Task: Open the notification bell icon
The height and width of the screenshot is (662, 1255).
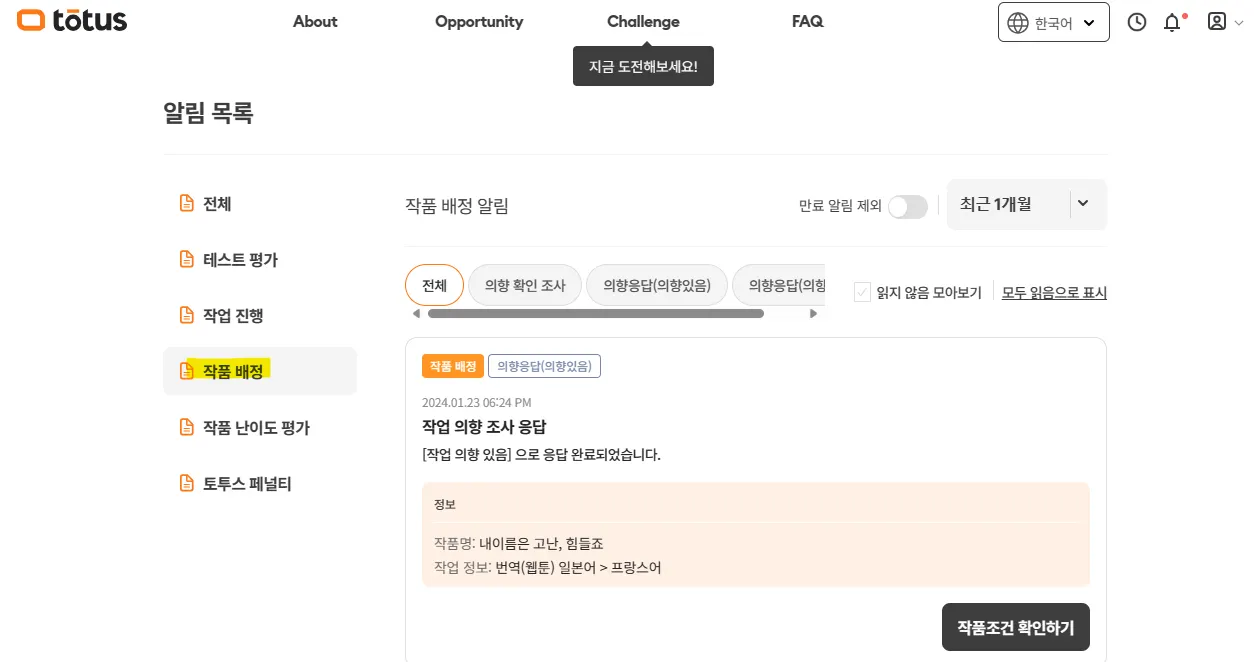Action: (1172, 22)
